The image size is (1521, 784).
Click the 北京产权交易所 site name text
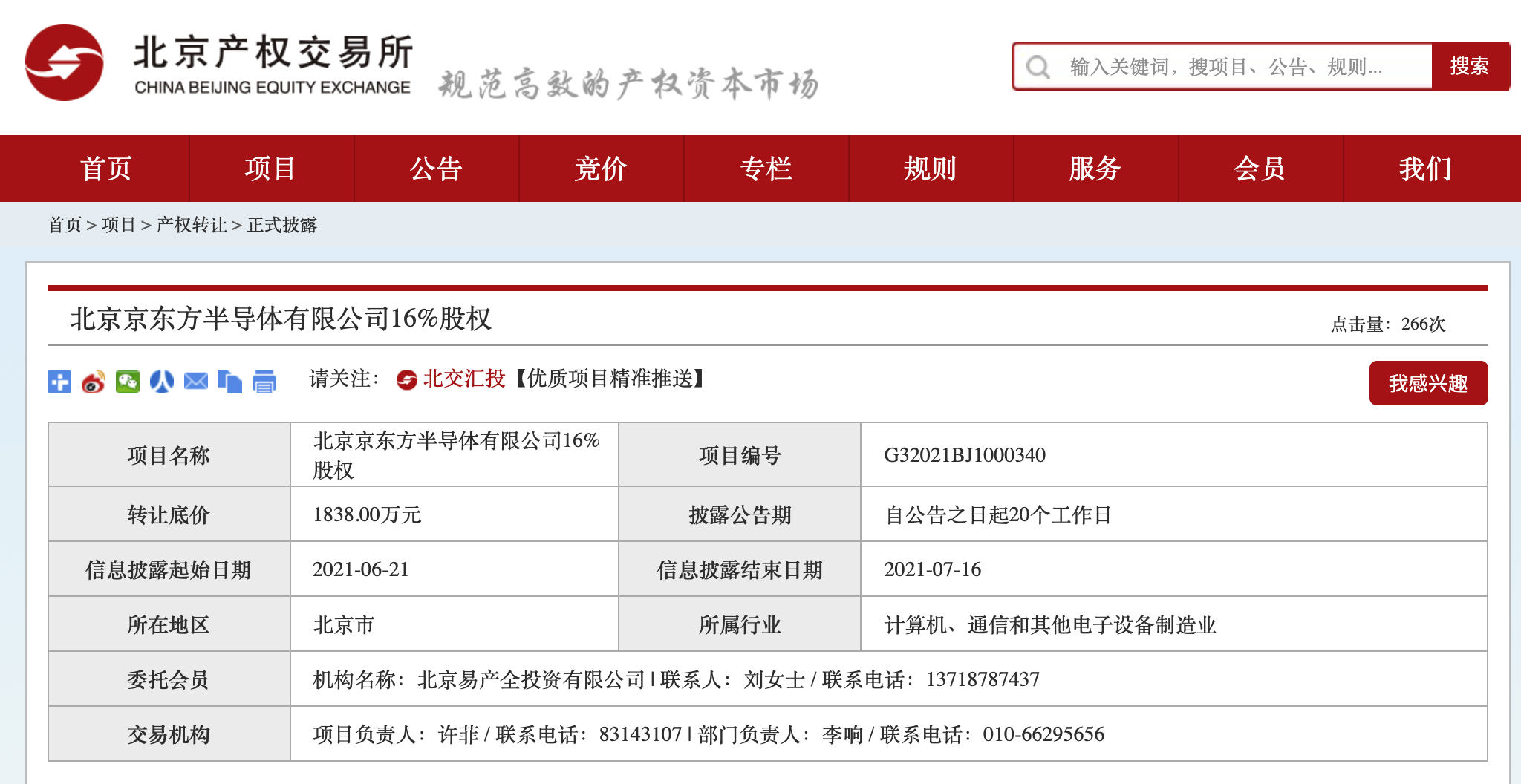(273, 52)
